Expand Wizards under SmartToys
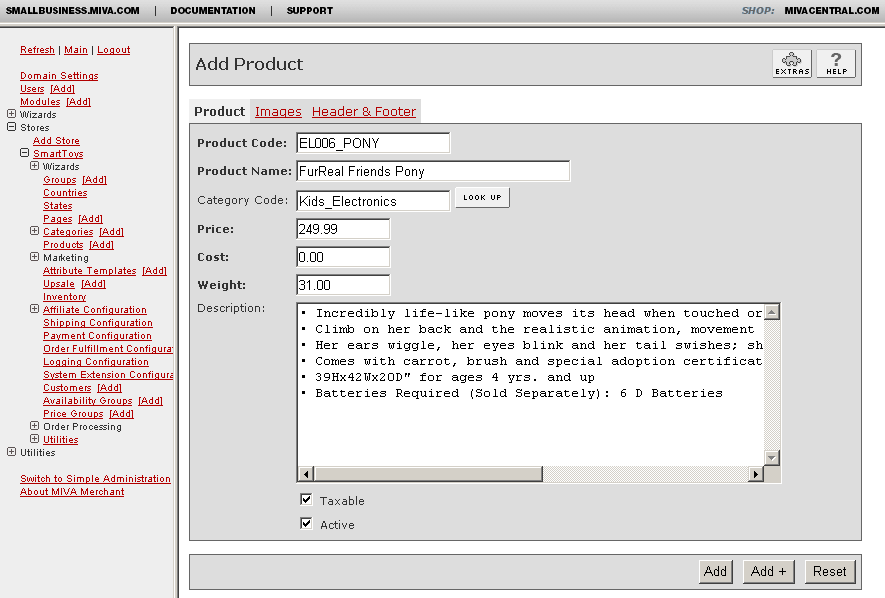The width and height of the screenshot is (885, 598). click(x=34, y=166)
